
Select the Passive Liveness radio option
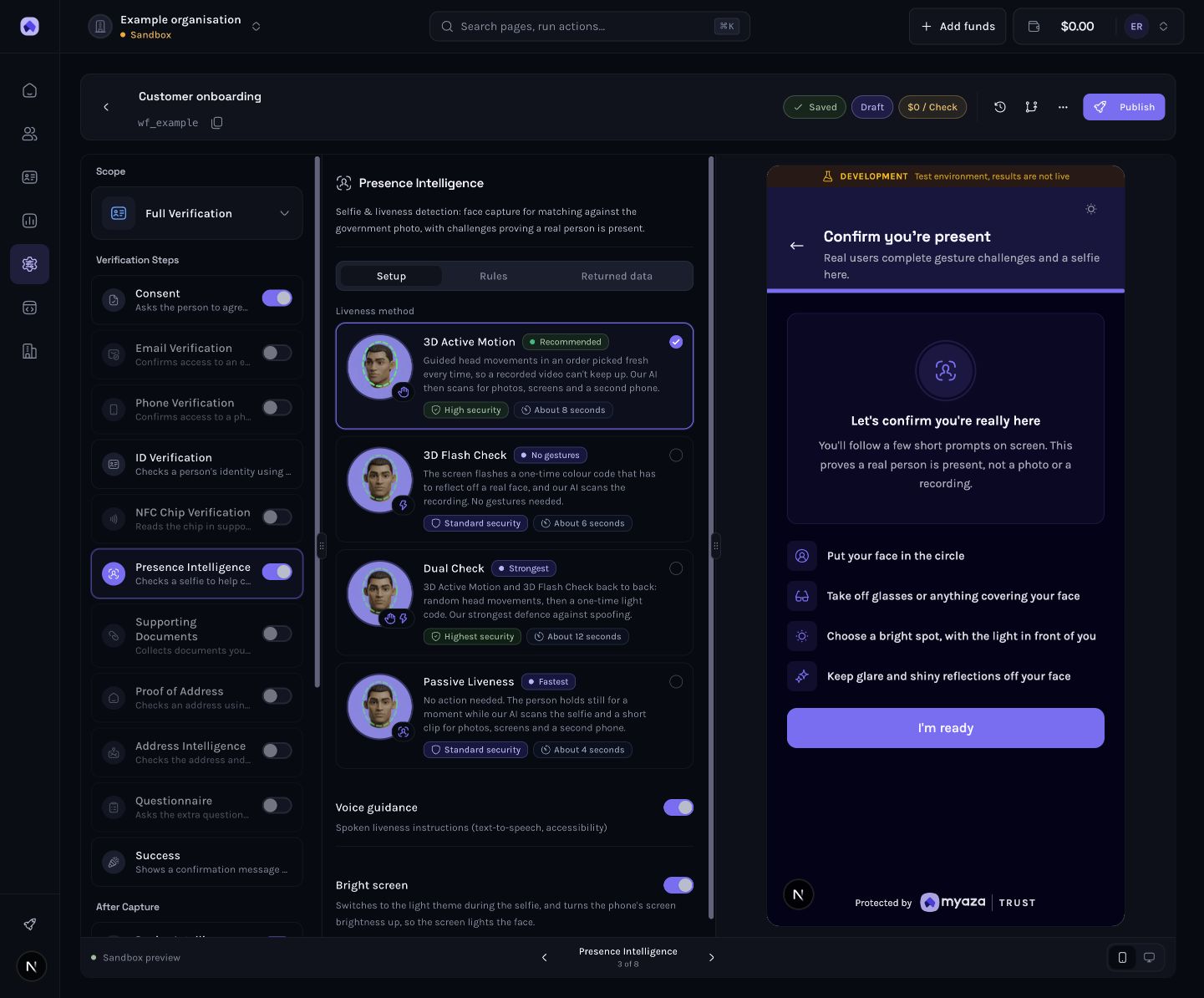[676, 682]
